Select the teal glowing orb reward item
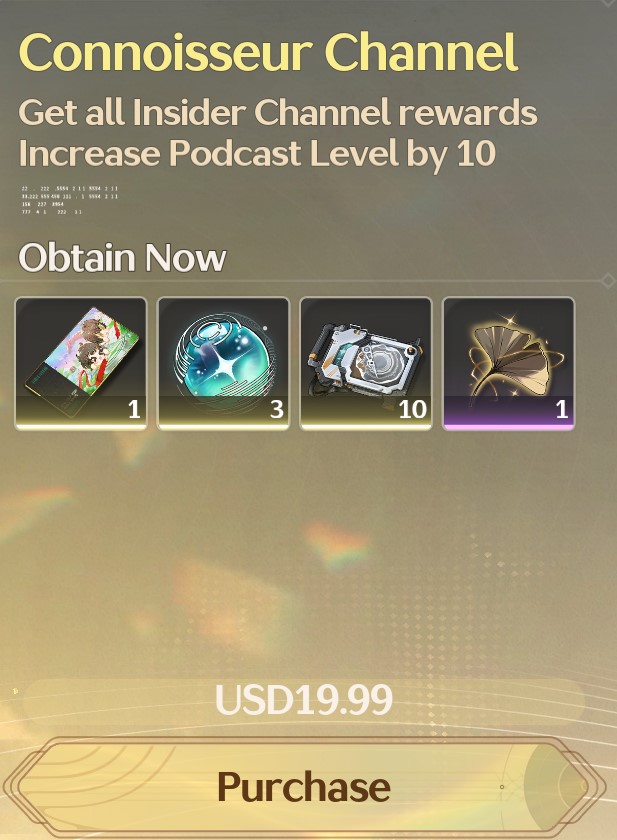The height and width of the screenshot is (840, 617). 223,363
